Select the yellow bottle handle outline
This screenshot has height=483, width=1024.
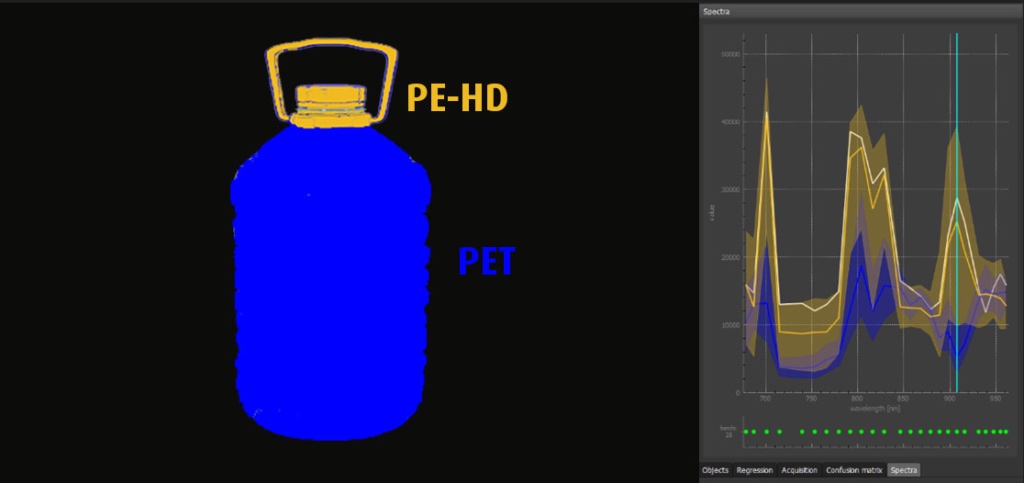(330, 50)
